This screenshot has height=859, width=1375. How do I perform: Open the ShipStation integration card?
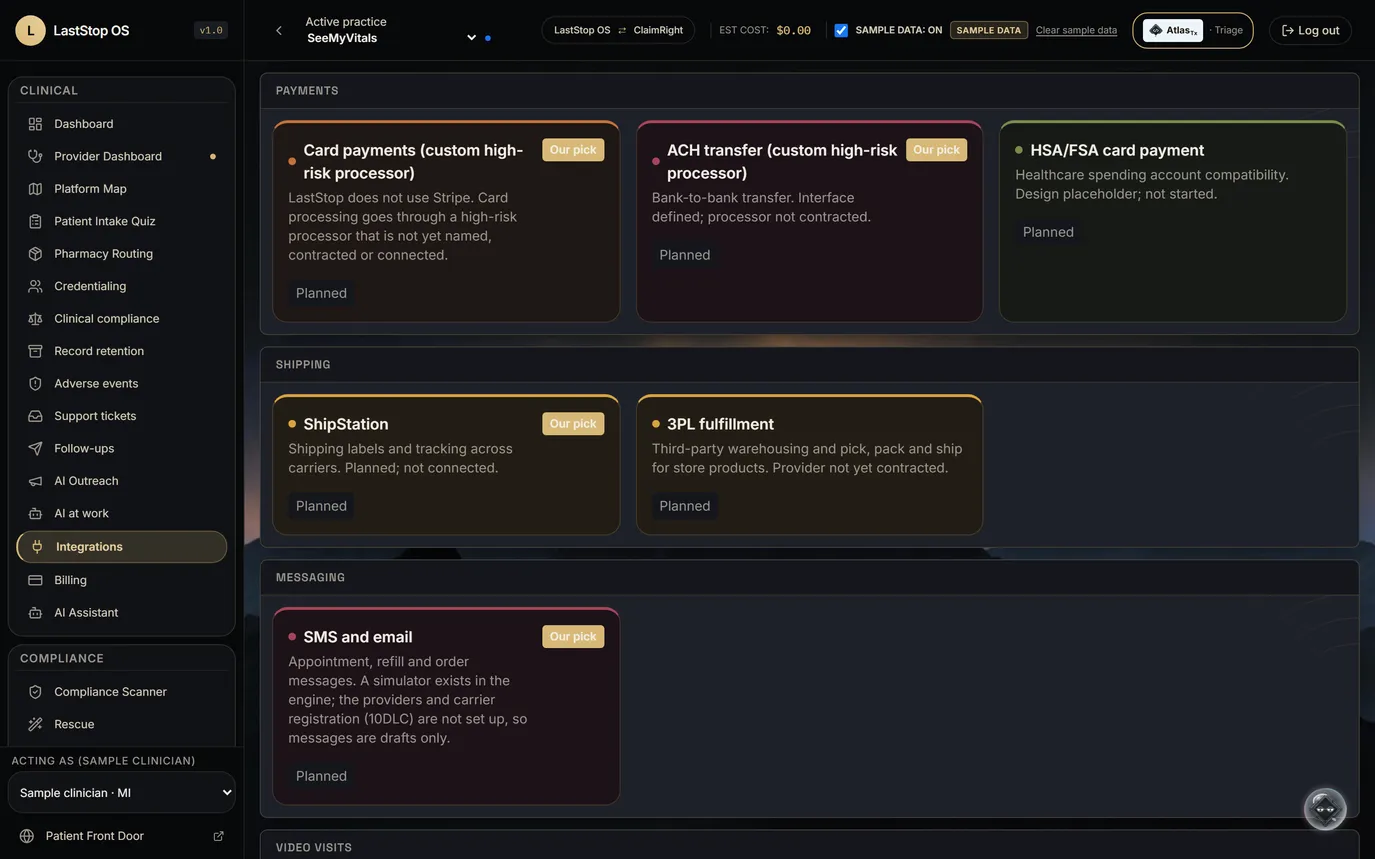446,465
